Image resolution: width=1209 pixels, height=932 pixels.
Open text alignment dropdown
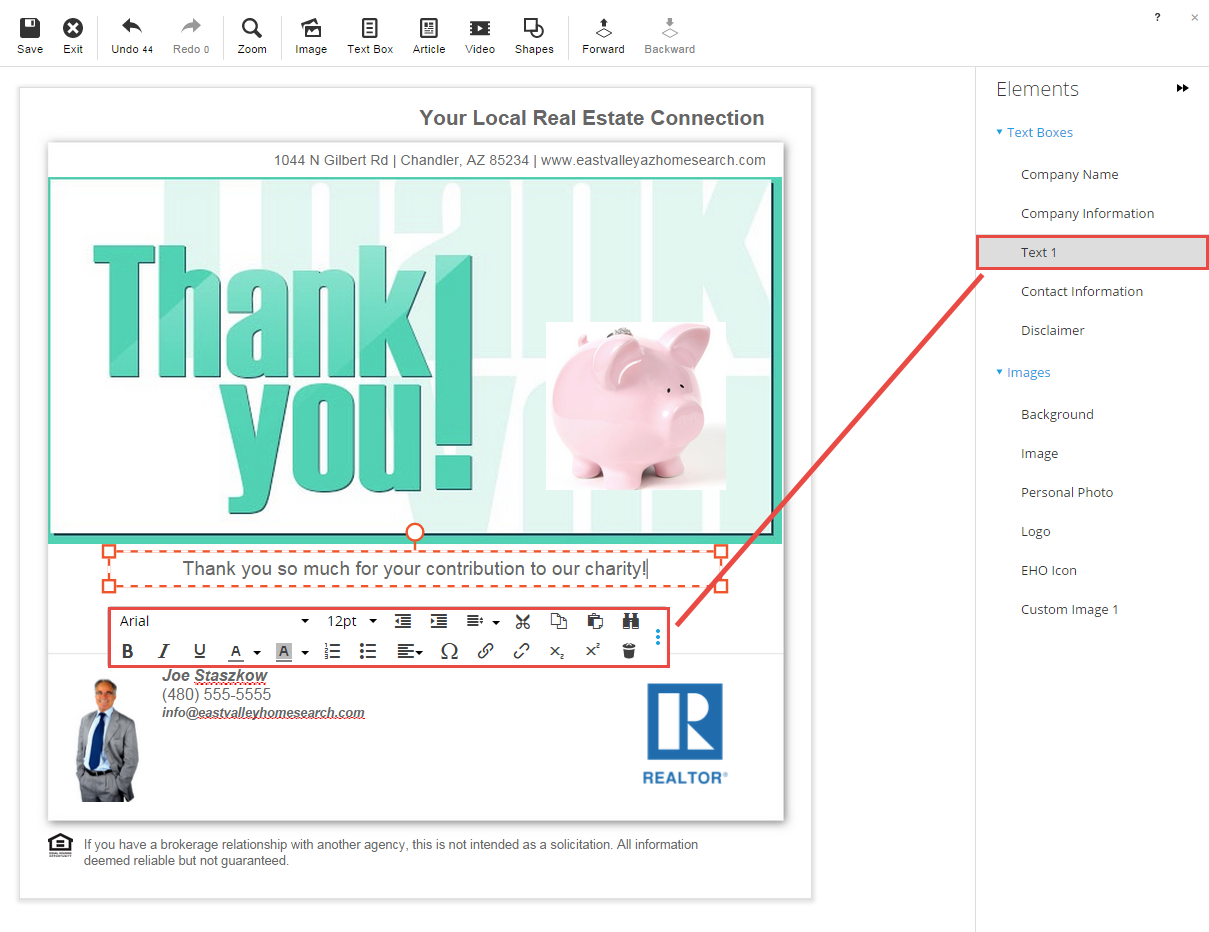pyautogui.click(x=410, y=651)
